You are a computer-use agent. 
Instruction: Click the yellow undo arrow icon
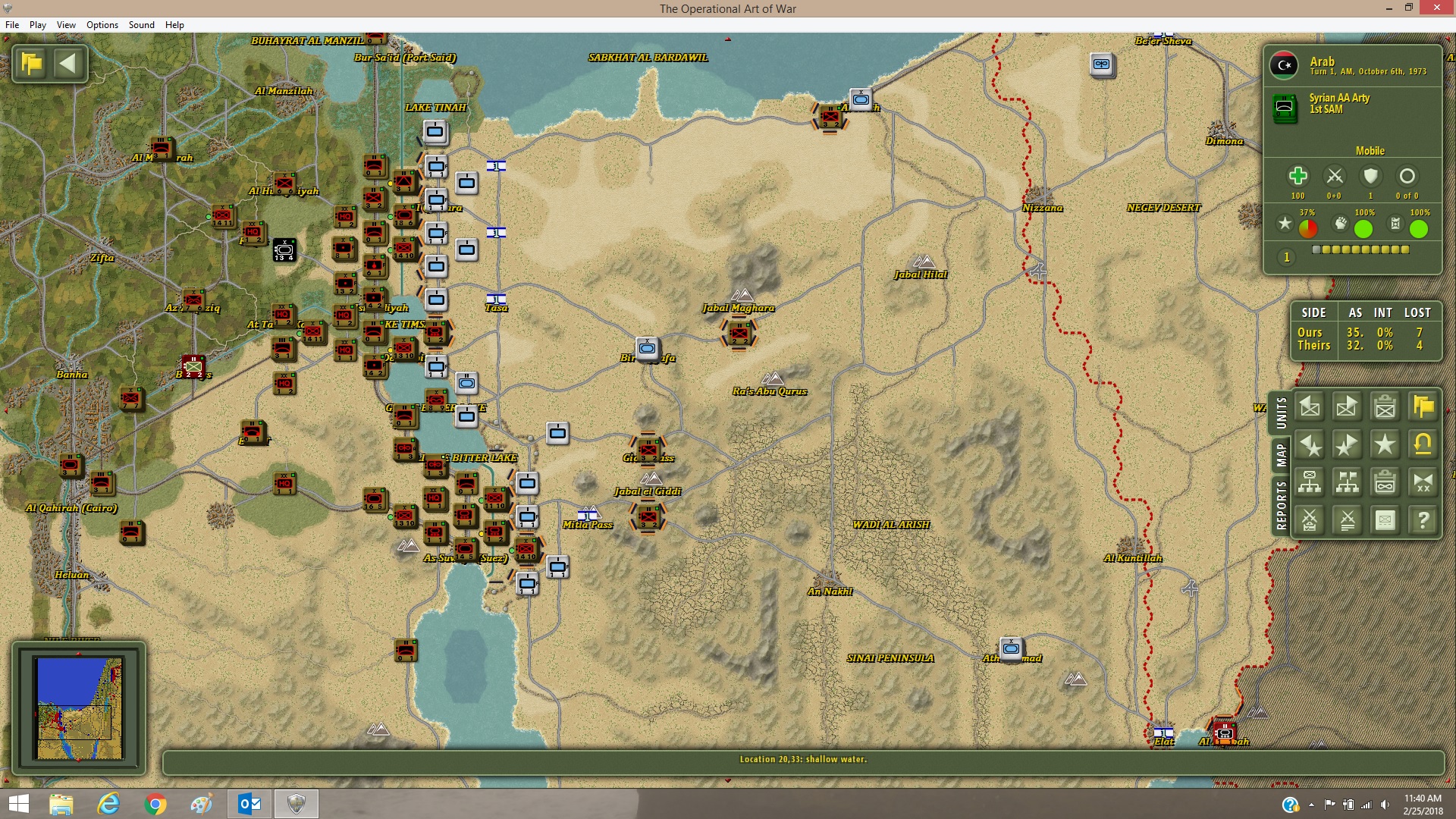coord(1423,445)
